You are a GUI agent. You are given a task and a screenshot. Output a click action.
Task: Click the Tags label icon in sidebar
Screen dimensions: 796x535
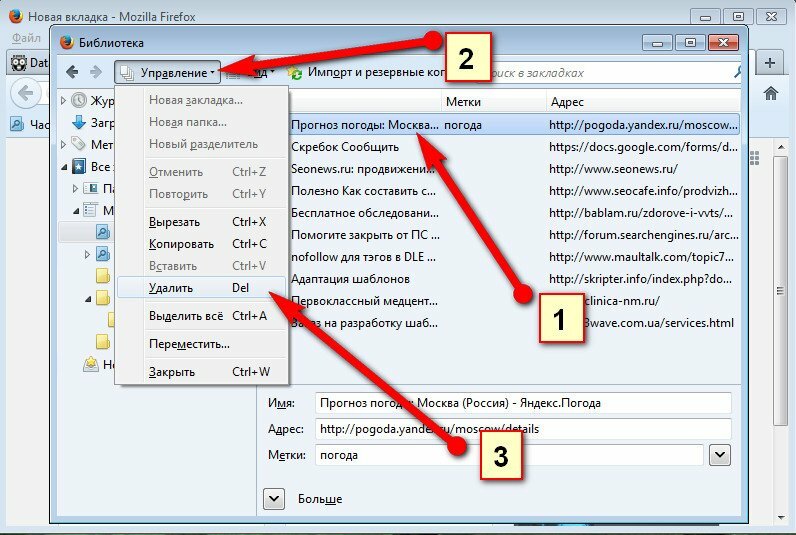click(x=80, y=144)
